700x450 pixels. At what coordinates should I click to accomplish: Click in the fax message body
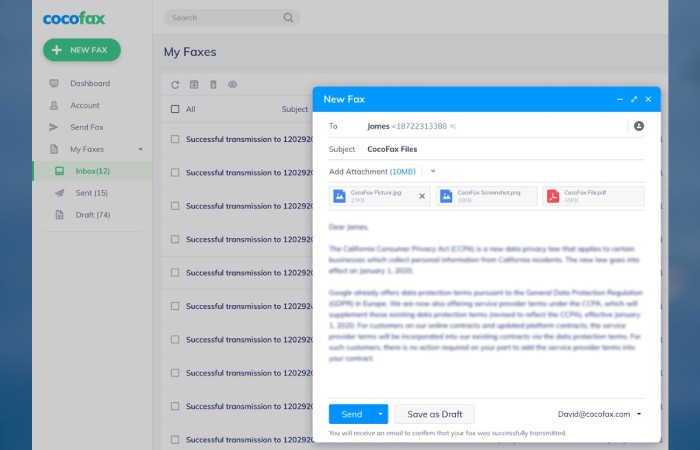486,293
